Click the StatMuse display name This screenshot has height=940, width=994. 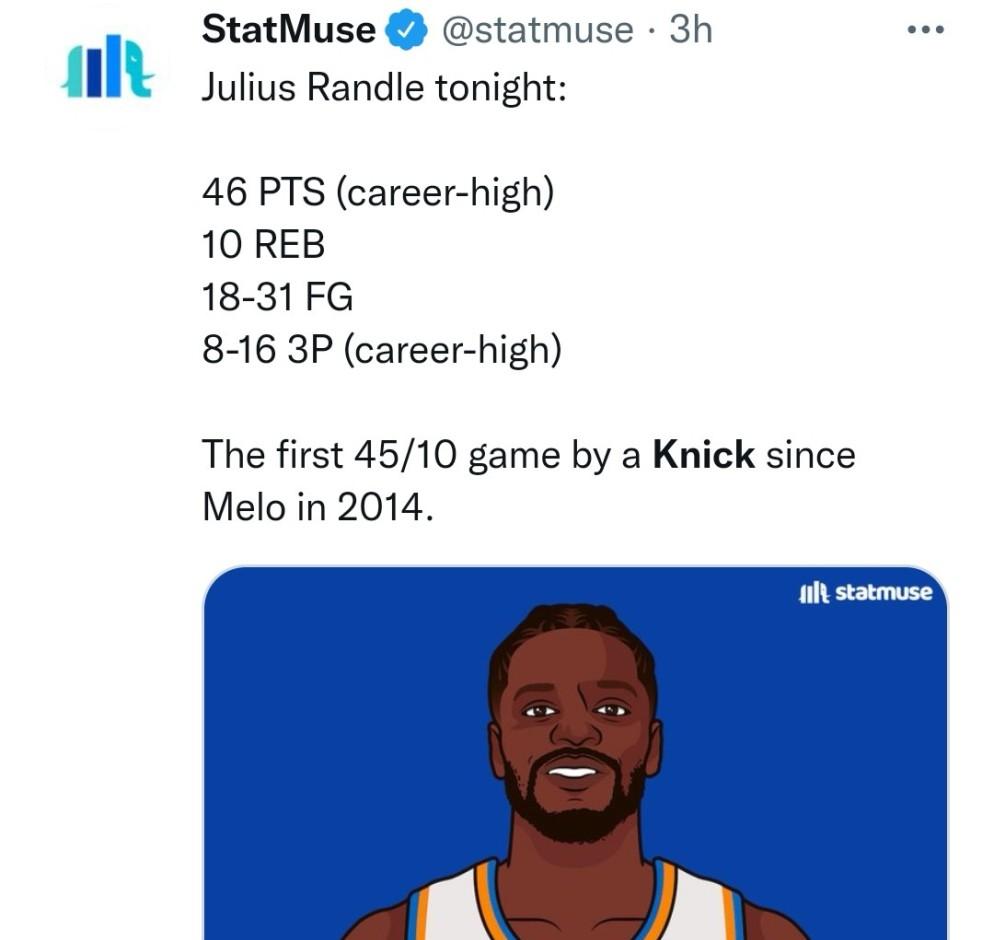pyautogui.click(x=289, y=30)
